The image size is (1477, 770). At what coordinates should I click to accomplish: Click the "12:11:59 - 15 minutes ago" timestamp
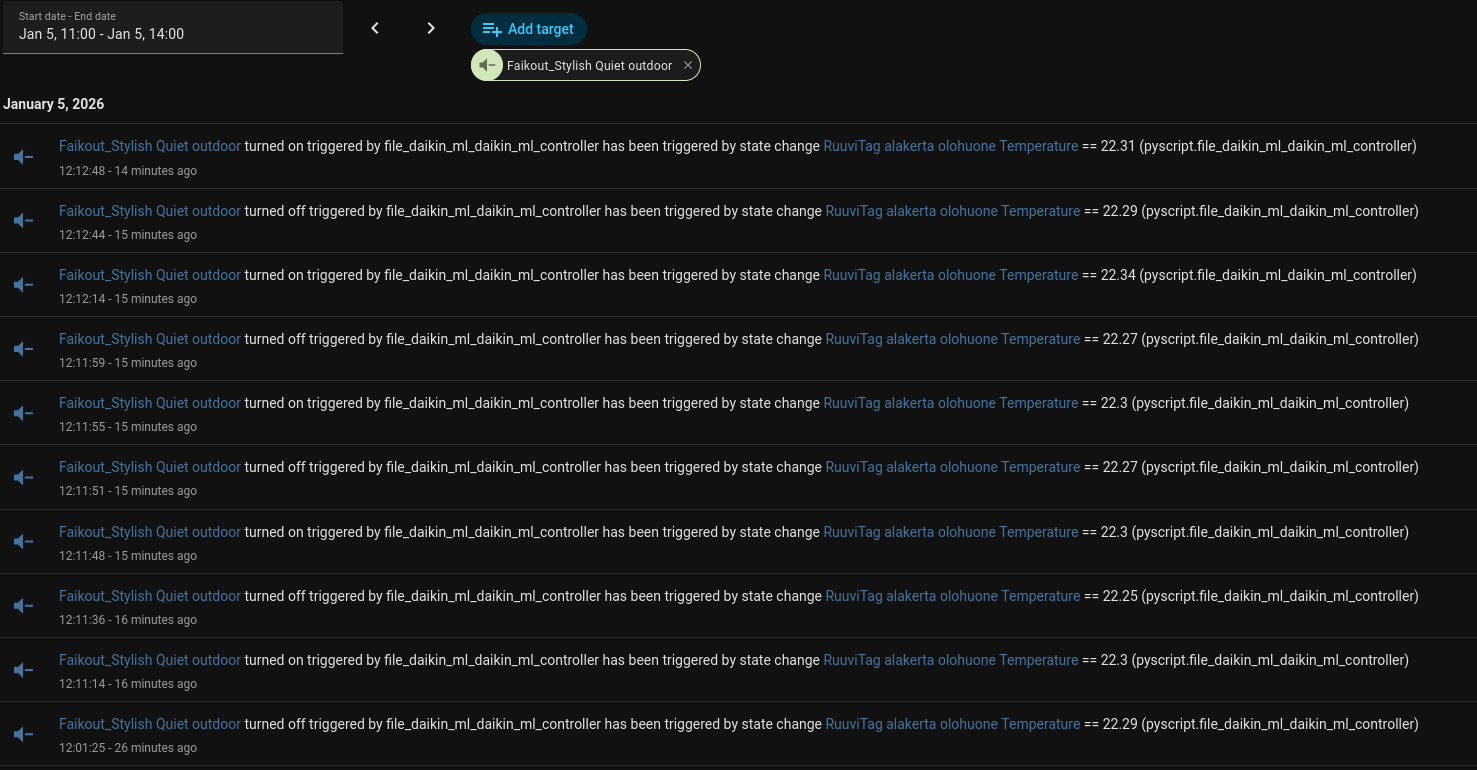pyautogui.click(x=128, y=363)
